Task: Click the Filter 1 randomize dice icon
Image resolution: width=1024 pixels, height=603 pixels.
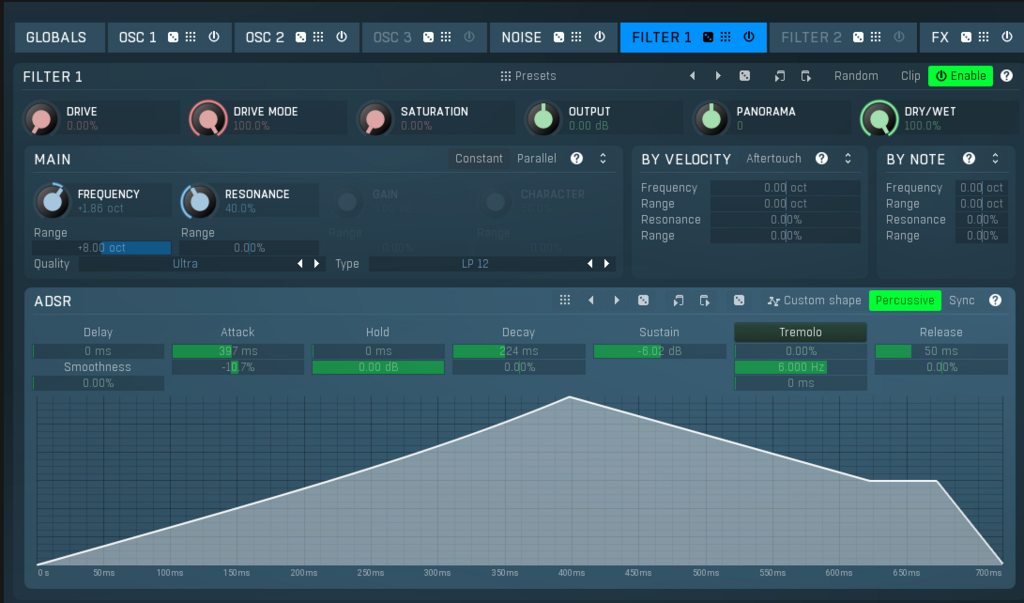Action: tap(745, 76)
